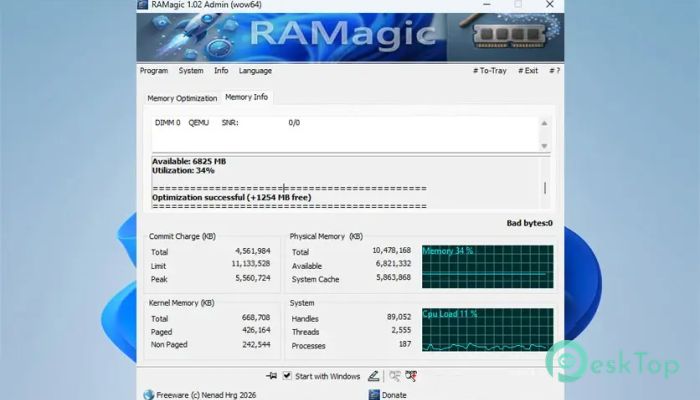Close the RAMagic window
Screen dimensions: 700x400
[x=550, y=4]
